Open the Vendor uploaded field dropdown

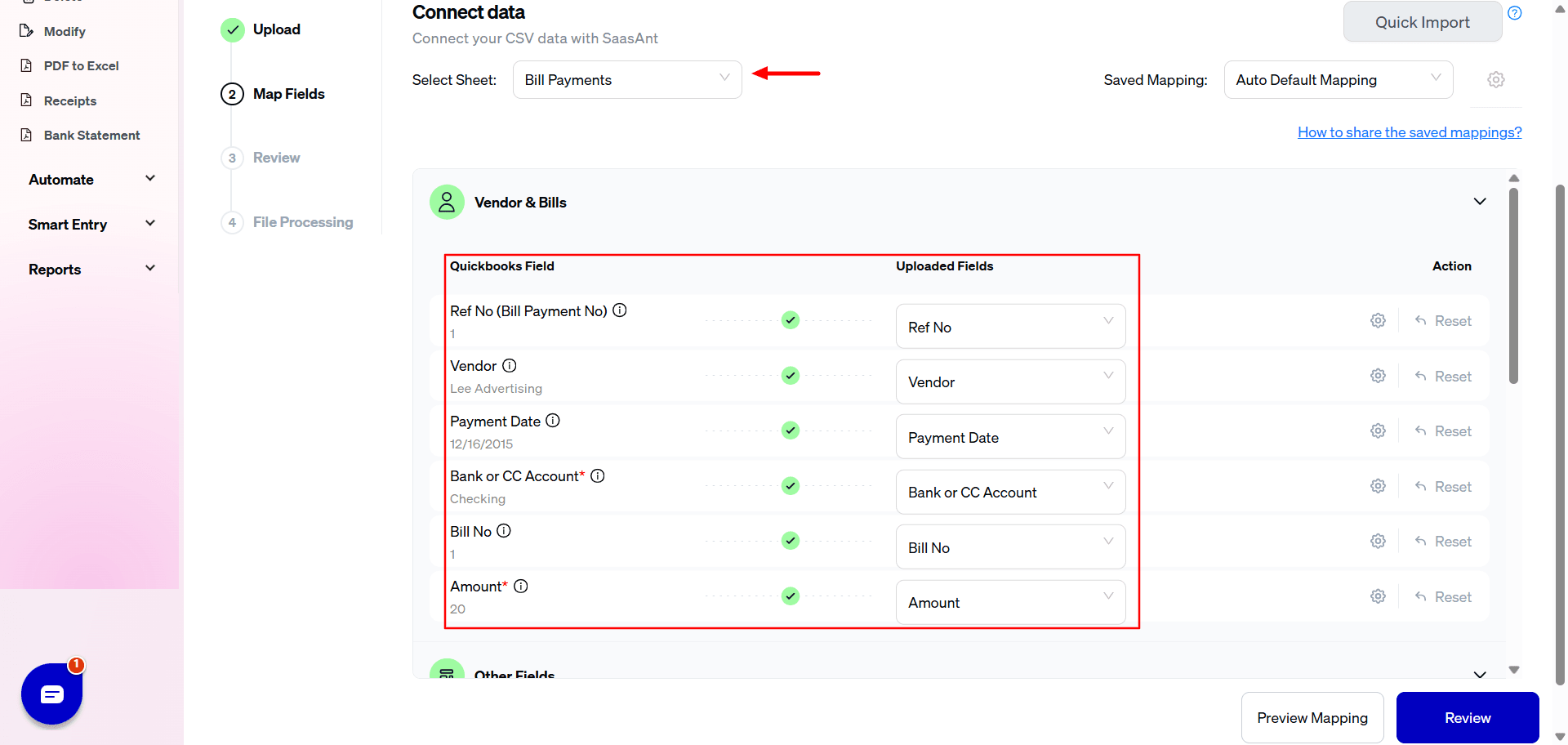pyautogui.click(x=1010, y=381)
